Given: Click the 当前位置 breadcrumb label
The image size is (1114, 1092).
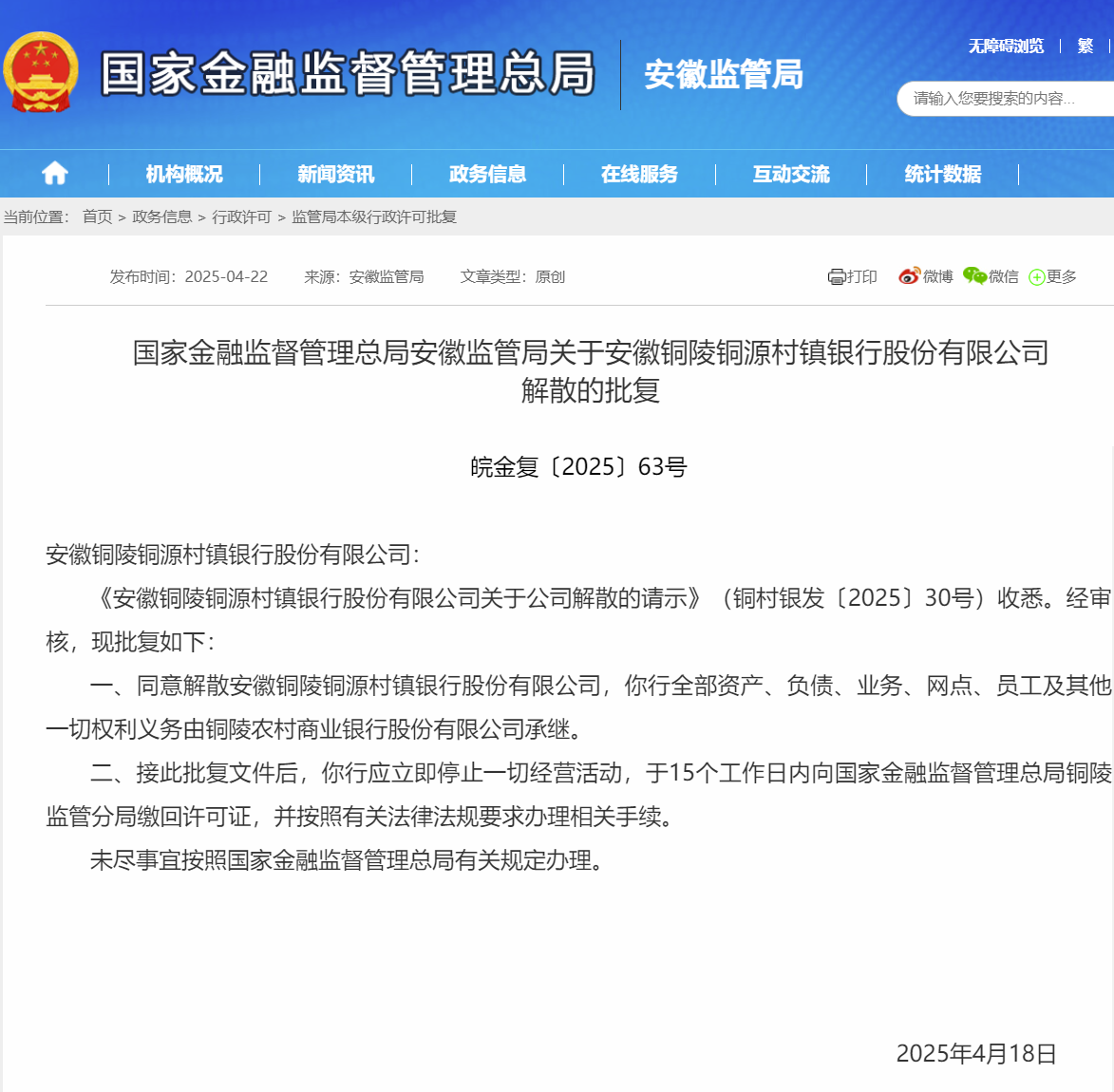Looking at the screenshot, I should (x=36, y=217).
